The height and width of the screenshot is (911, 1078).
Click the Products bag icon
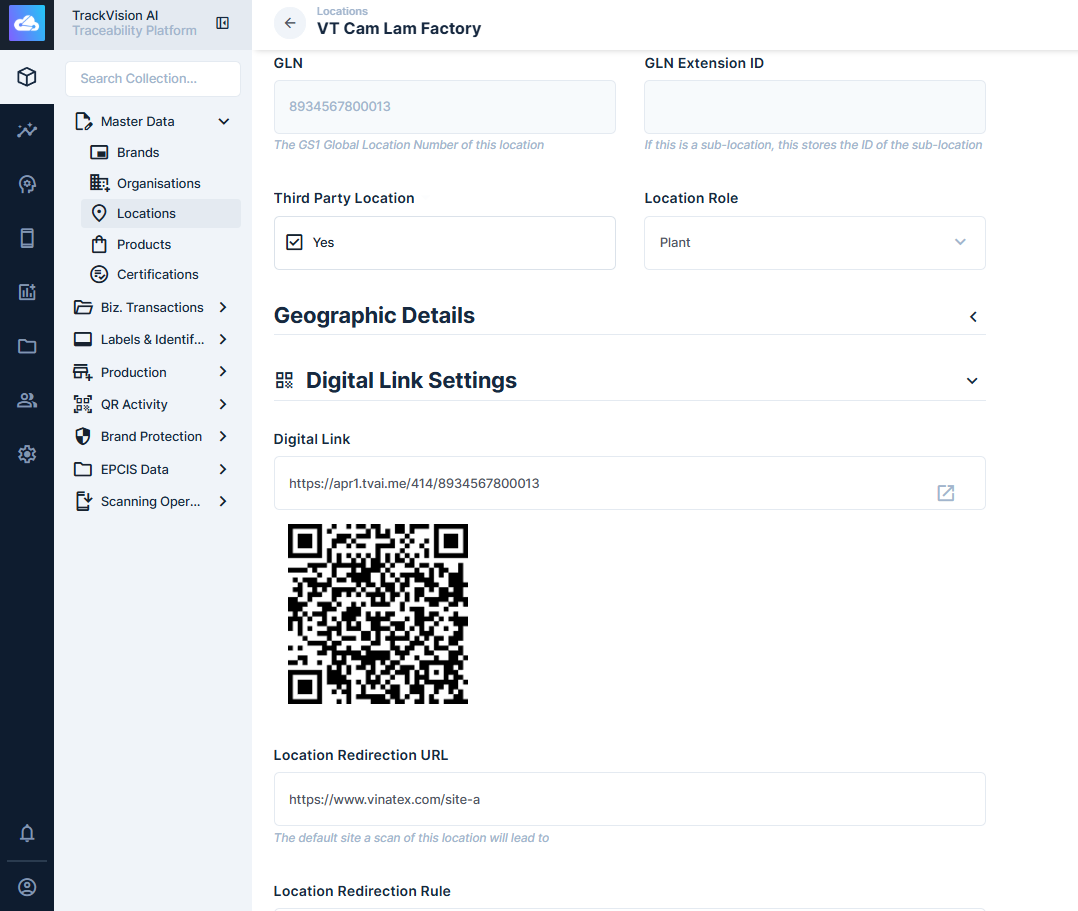click(99, 244)
